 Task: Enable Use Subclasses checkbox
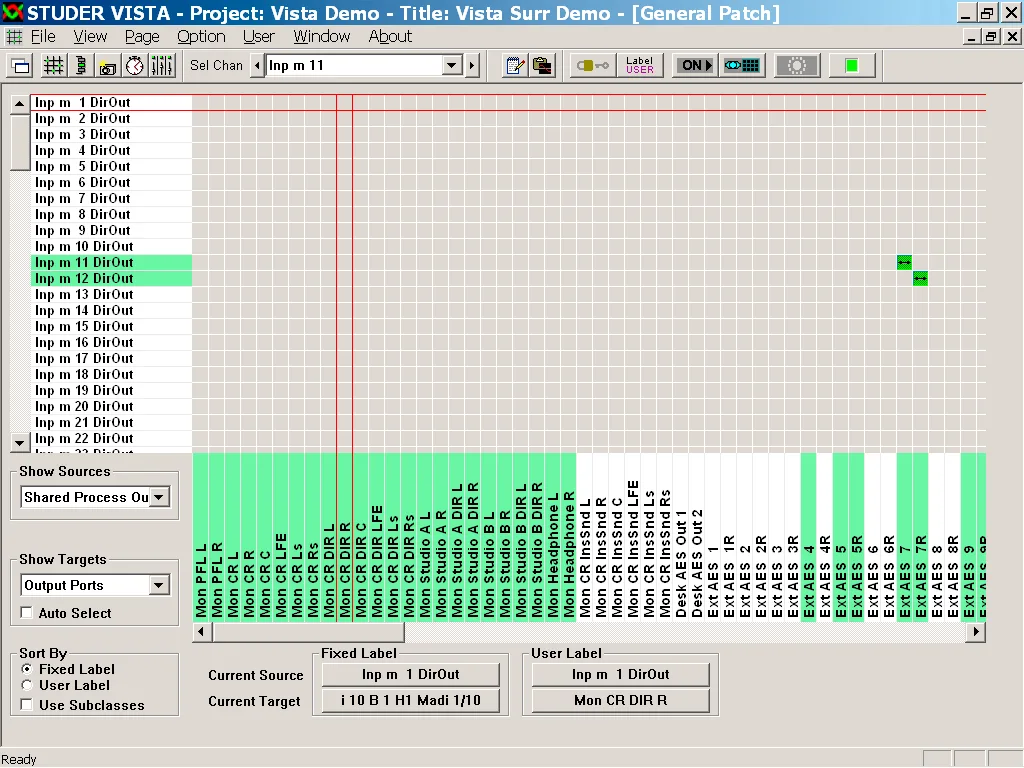pyautogui.click(x=27, y=705)
